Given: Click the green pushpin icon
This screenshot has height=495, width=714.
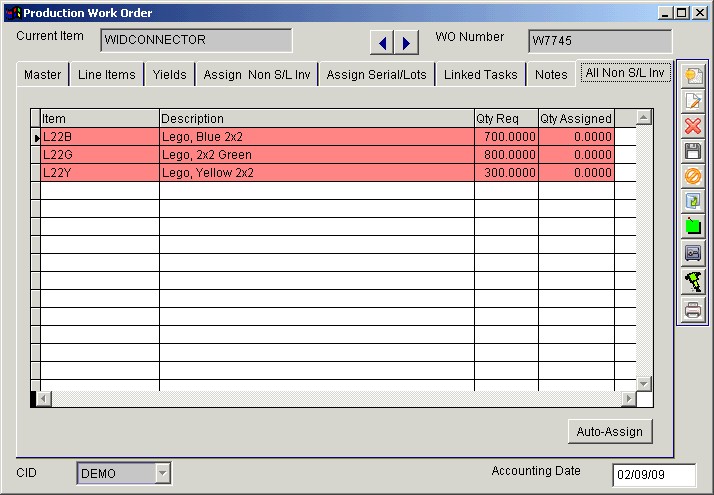Looking at the screenshot, I should point(692,283).
